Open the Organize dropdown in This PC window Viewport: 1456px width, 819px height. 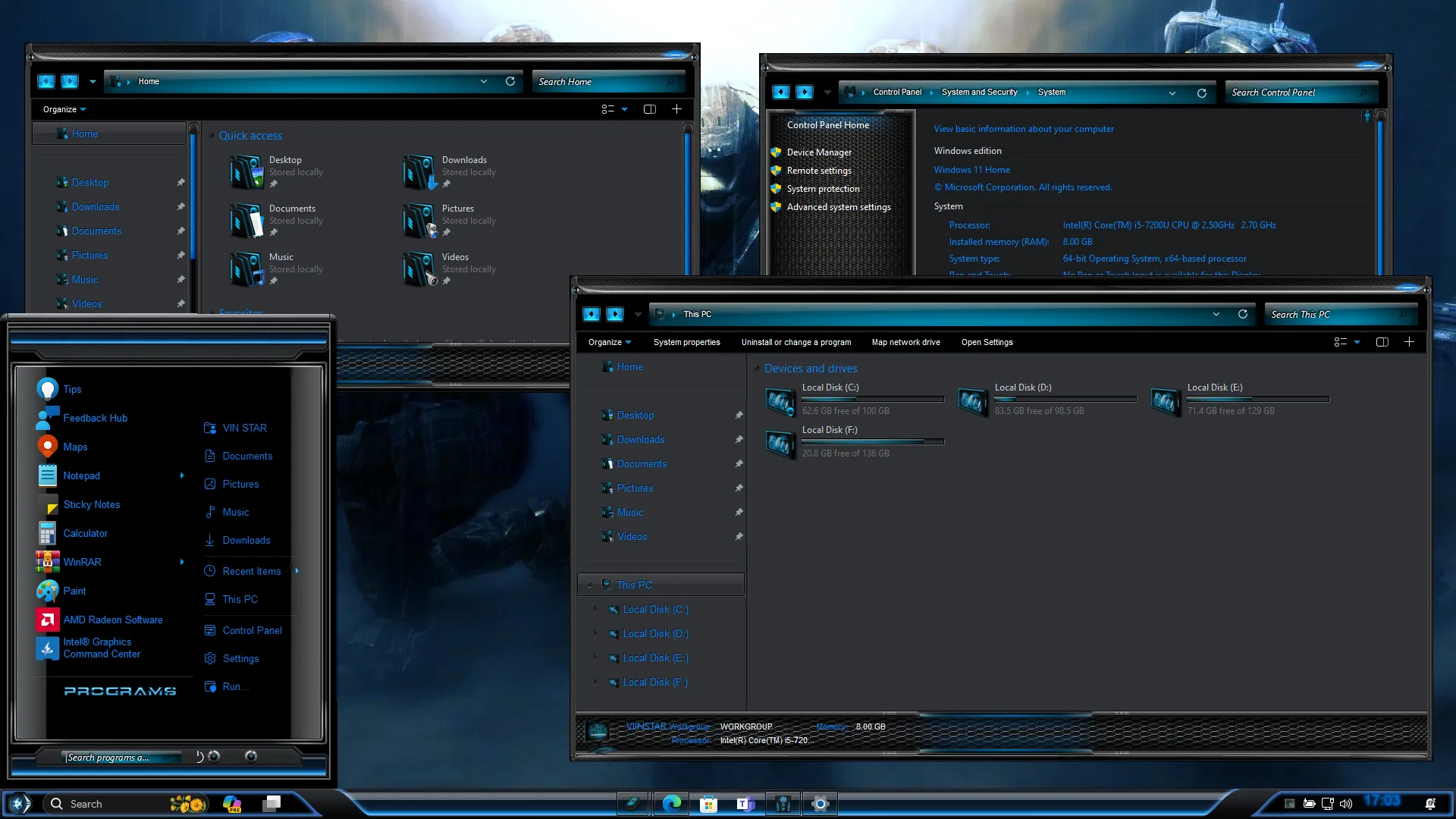tap(609, 342)
